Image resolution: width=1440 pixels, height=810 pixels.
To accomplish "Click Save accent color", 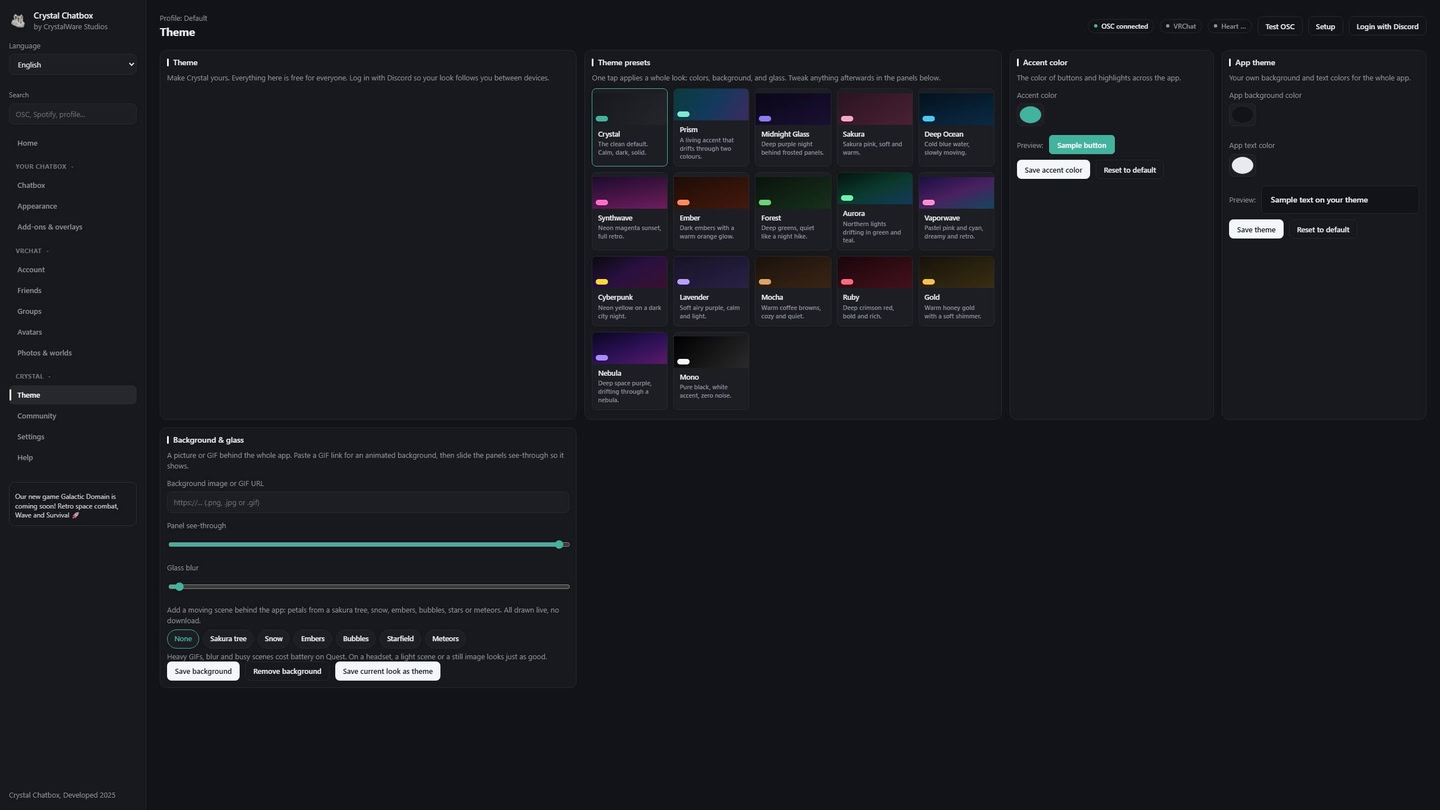I will click(1053, 170).
